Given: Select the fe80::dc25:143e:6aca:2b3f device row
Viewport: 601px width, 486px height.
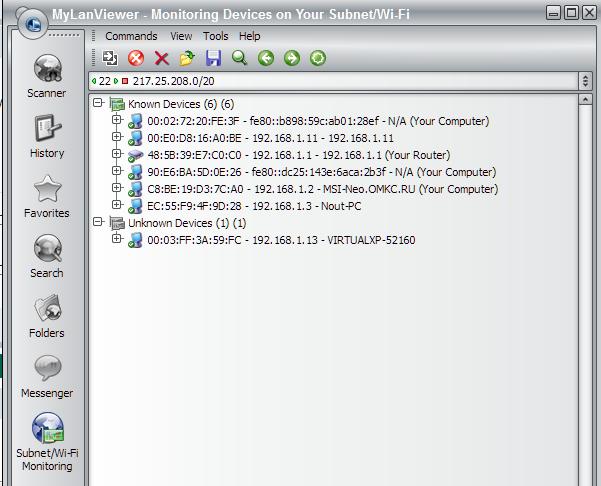Looking at the screenshot, I should coord(322,172).
